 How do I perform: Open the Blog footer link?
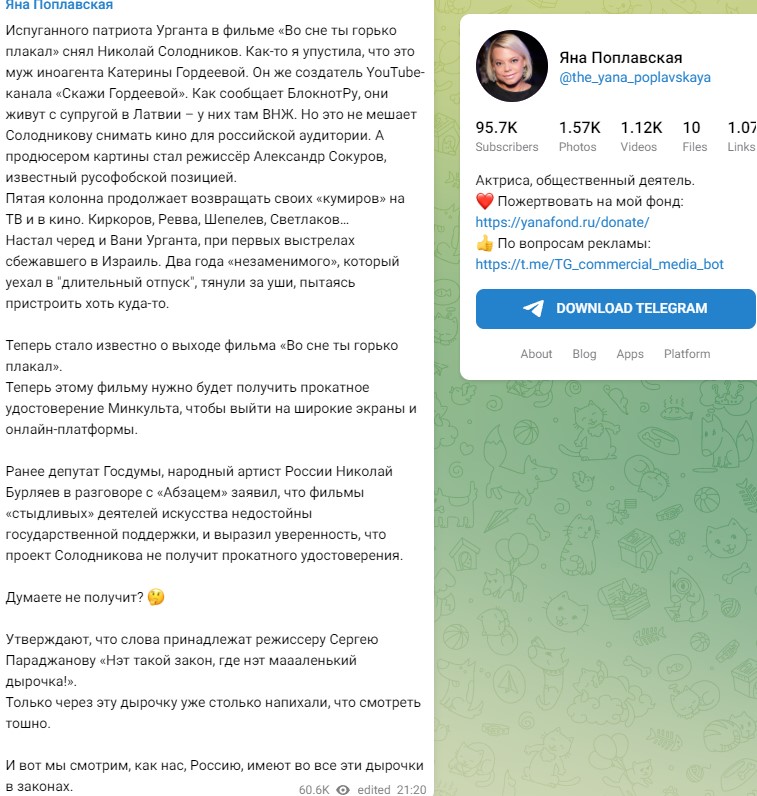[x=584, y=354]
